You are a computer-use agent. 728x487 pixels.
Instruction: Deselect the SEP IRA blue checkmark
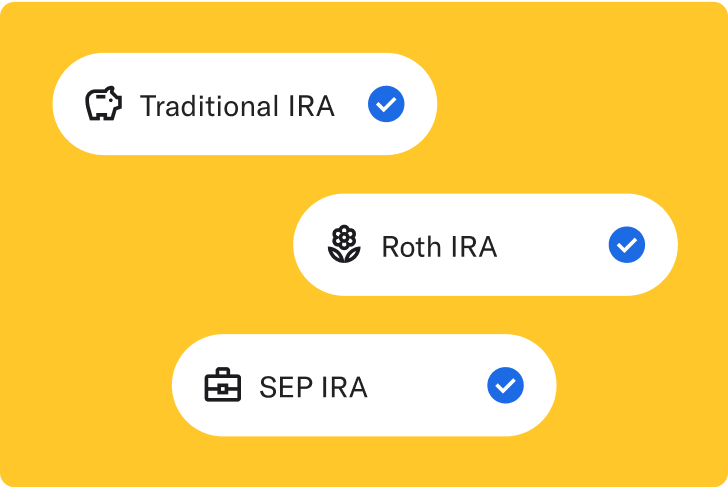tap(506, 385)
